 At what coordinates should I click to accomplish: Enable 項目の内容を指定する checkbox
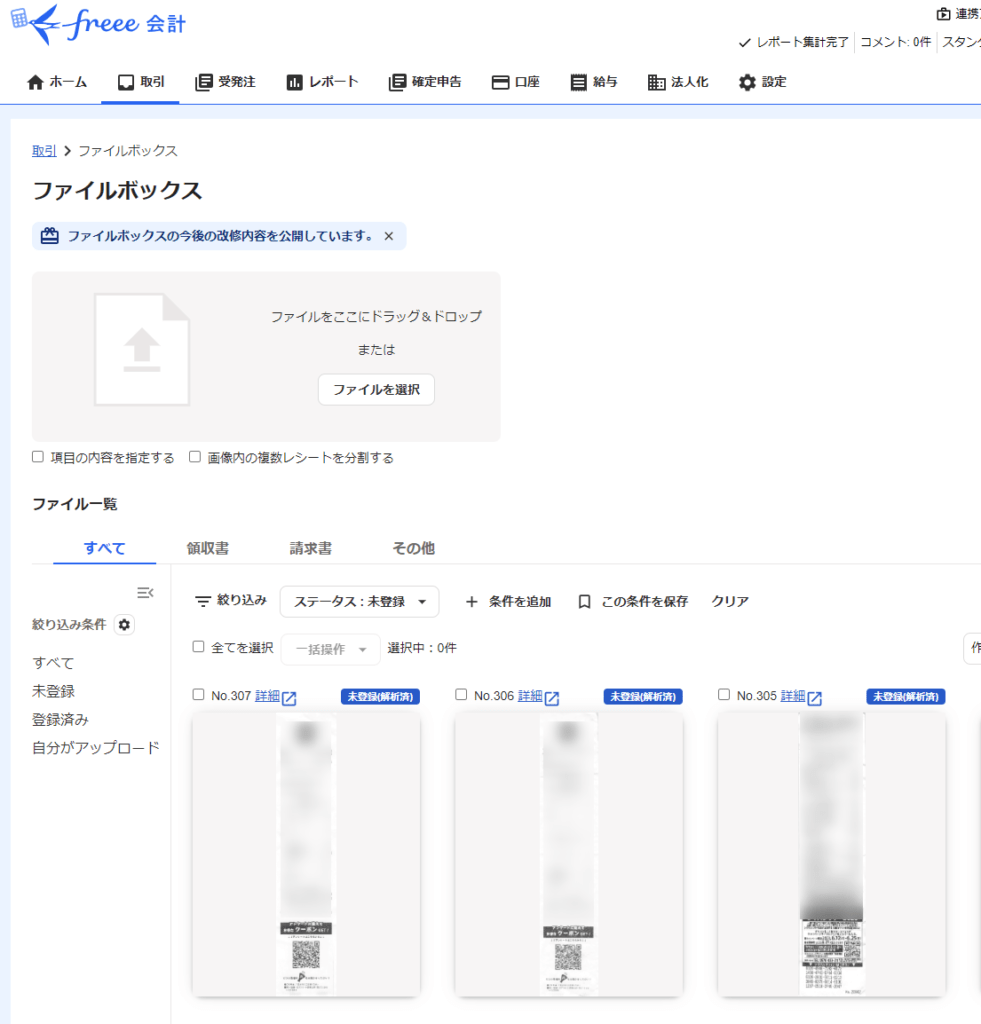tap(37, 457)
